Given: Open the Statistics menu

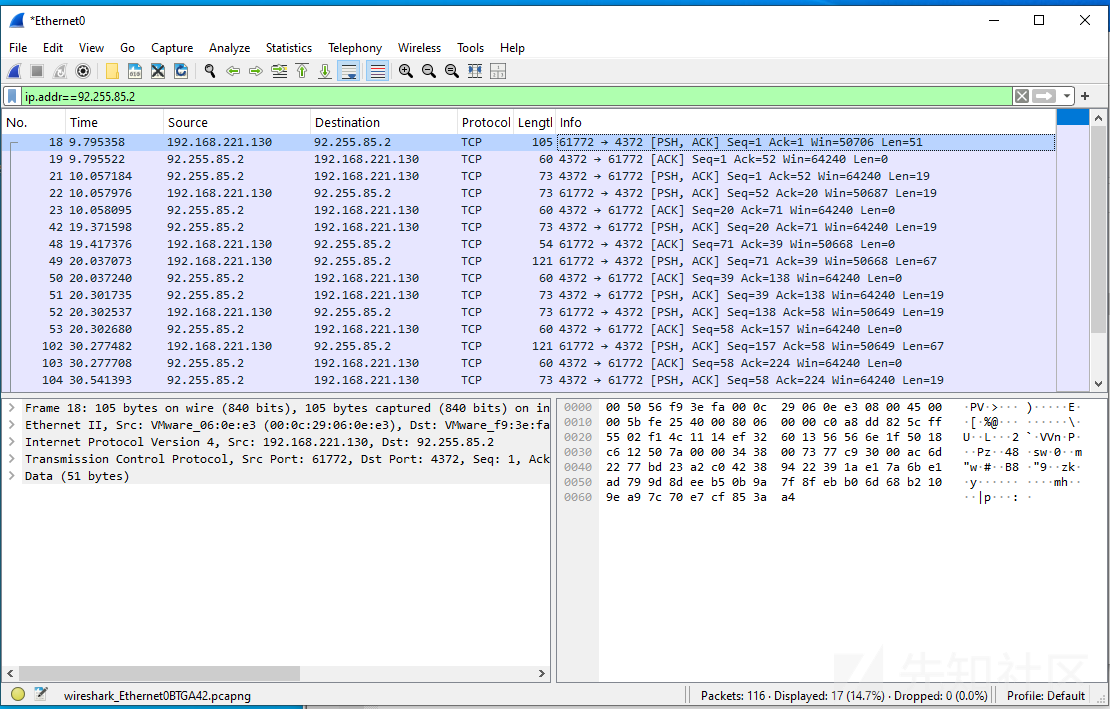Looking at the screenshot, I should tap(289, 47).
